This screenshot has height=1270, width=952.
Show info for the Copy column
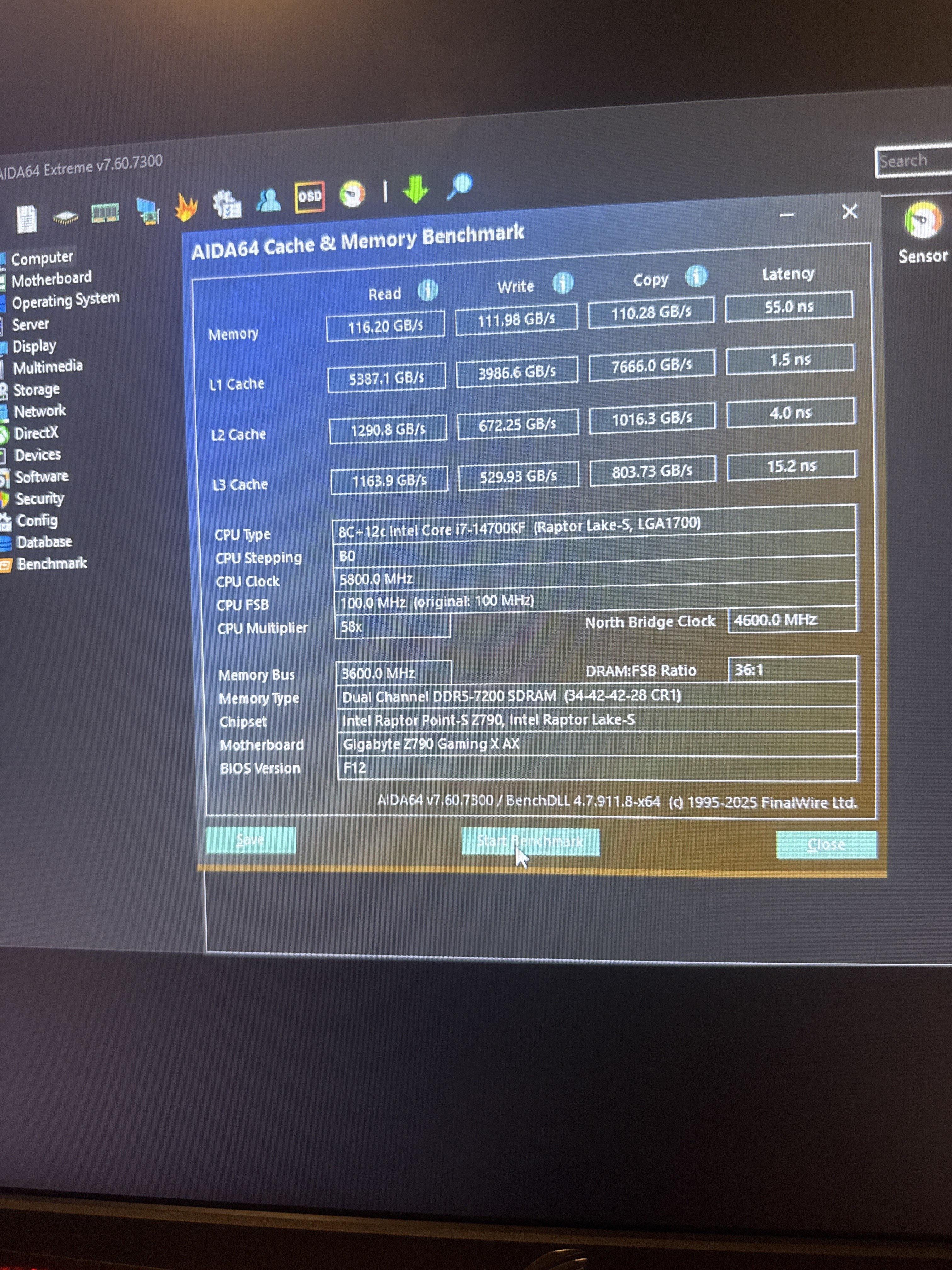(x=695, y=277)
